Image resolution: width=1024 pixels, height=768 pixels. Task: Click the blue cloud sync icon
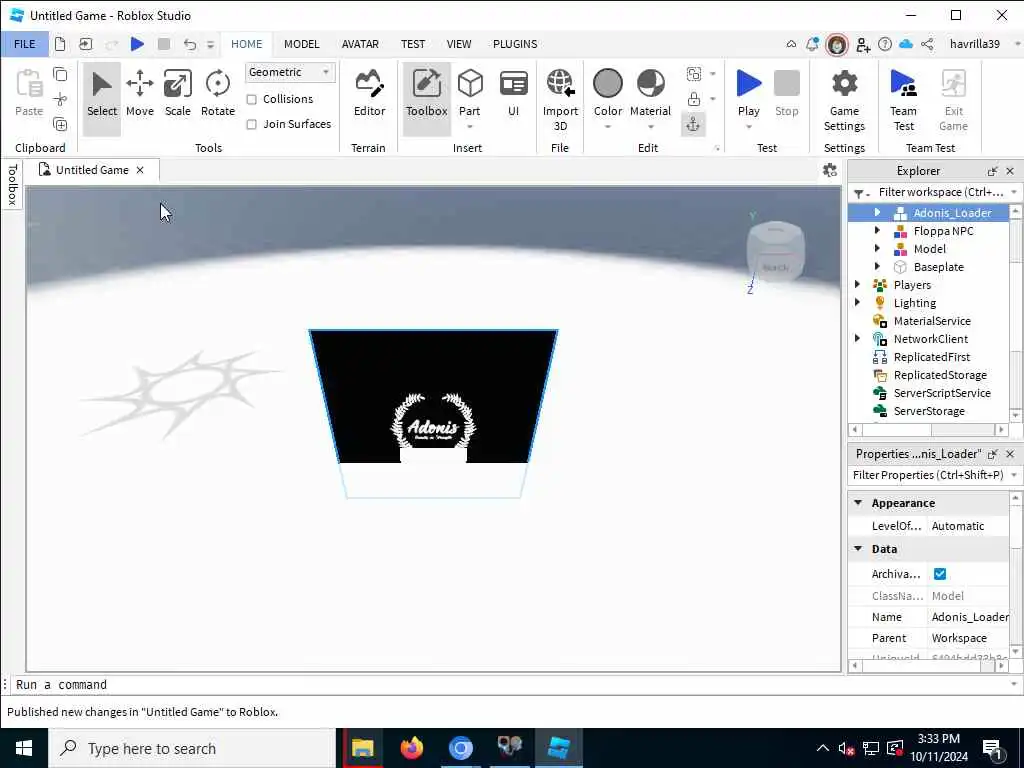coord(906,44)
